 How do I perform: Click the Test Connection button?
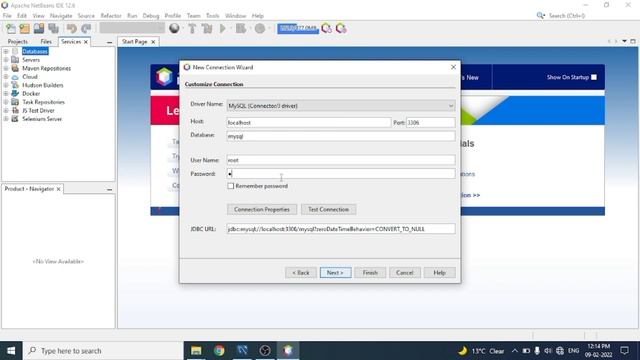329,209
